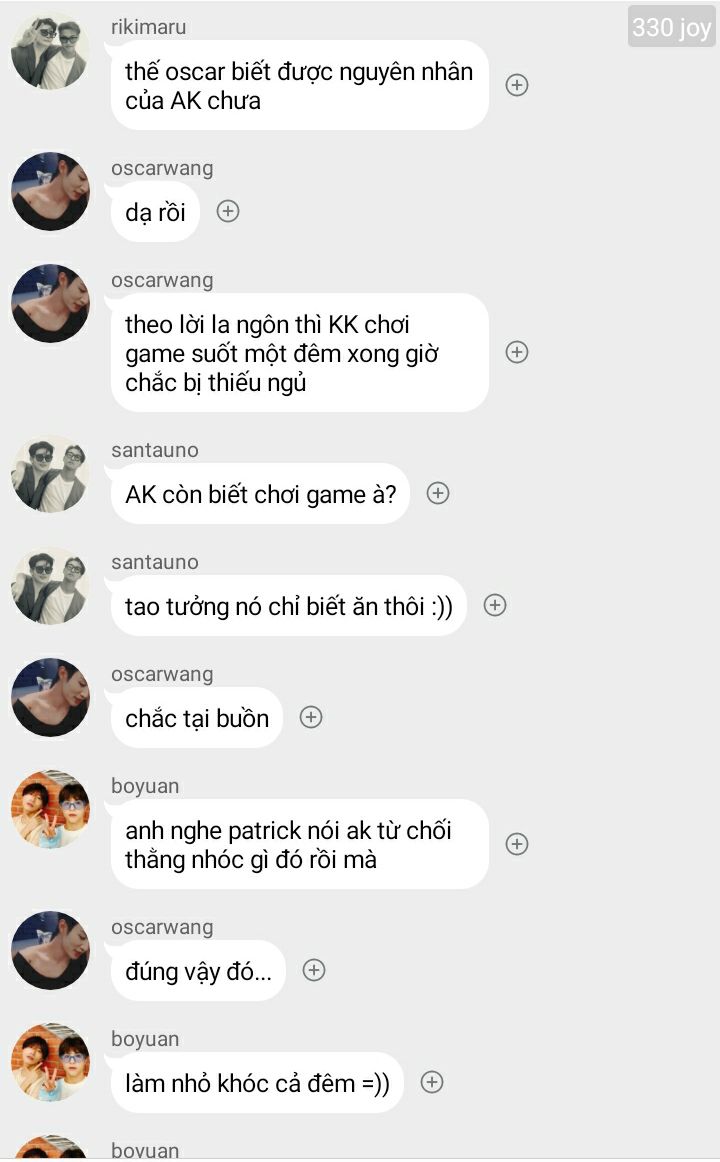Screen dimensions: 720x1162
Task: Click santauno username above "tao tưởng nó" message
Action: coord(155,562)
